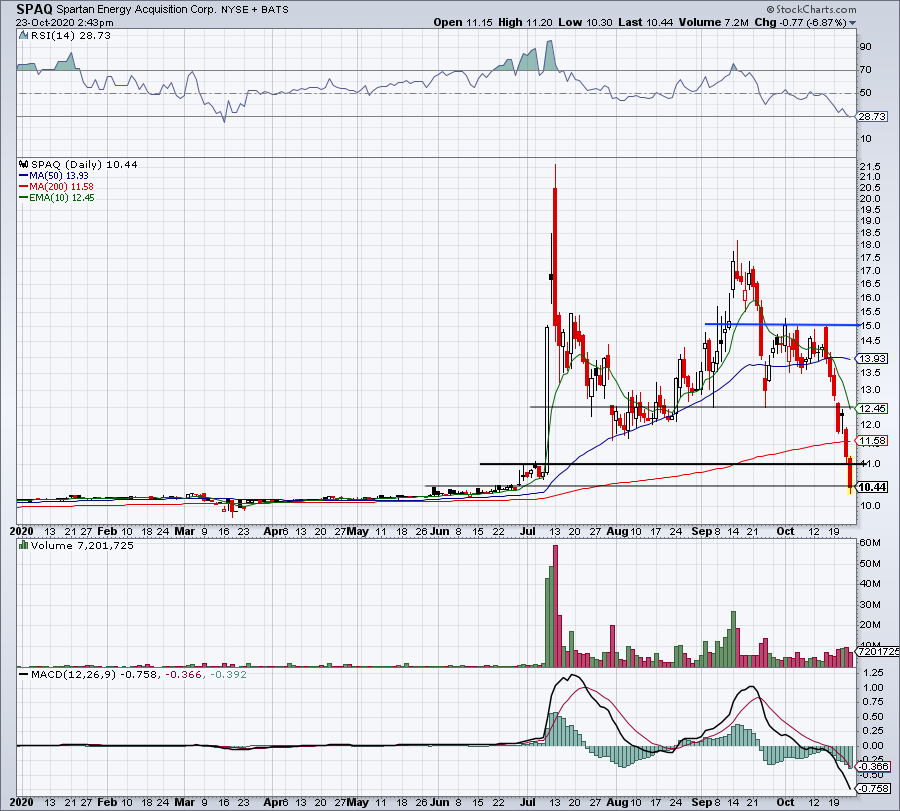Image resolution: width=900 pixels, height=811 pixels.
Task: Click the 21.5 label on price axis
Action: pyautogui.click(x=870, y=166)
